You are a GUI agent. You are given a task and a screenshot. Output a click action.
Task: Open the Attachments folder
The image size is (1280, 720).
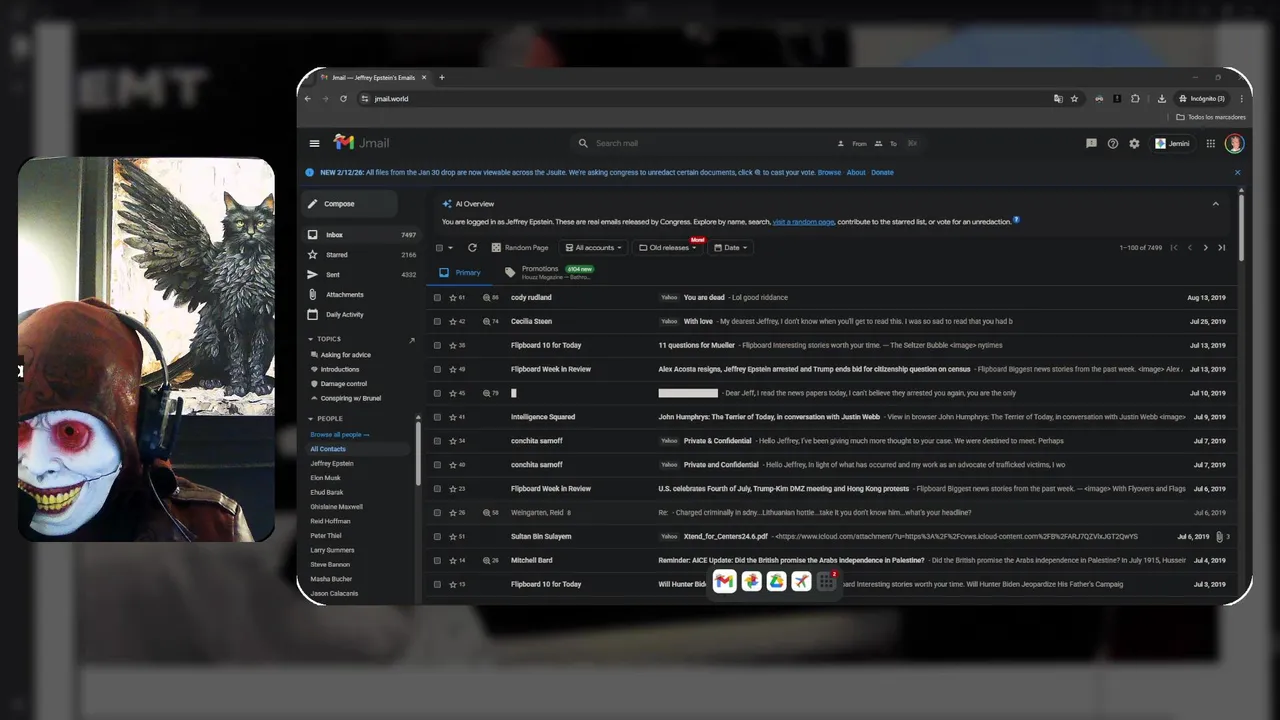361,294
